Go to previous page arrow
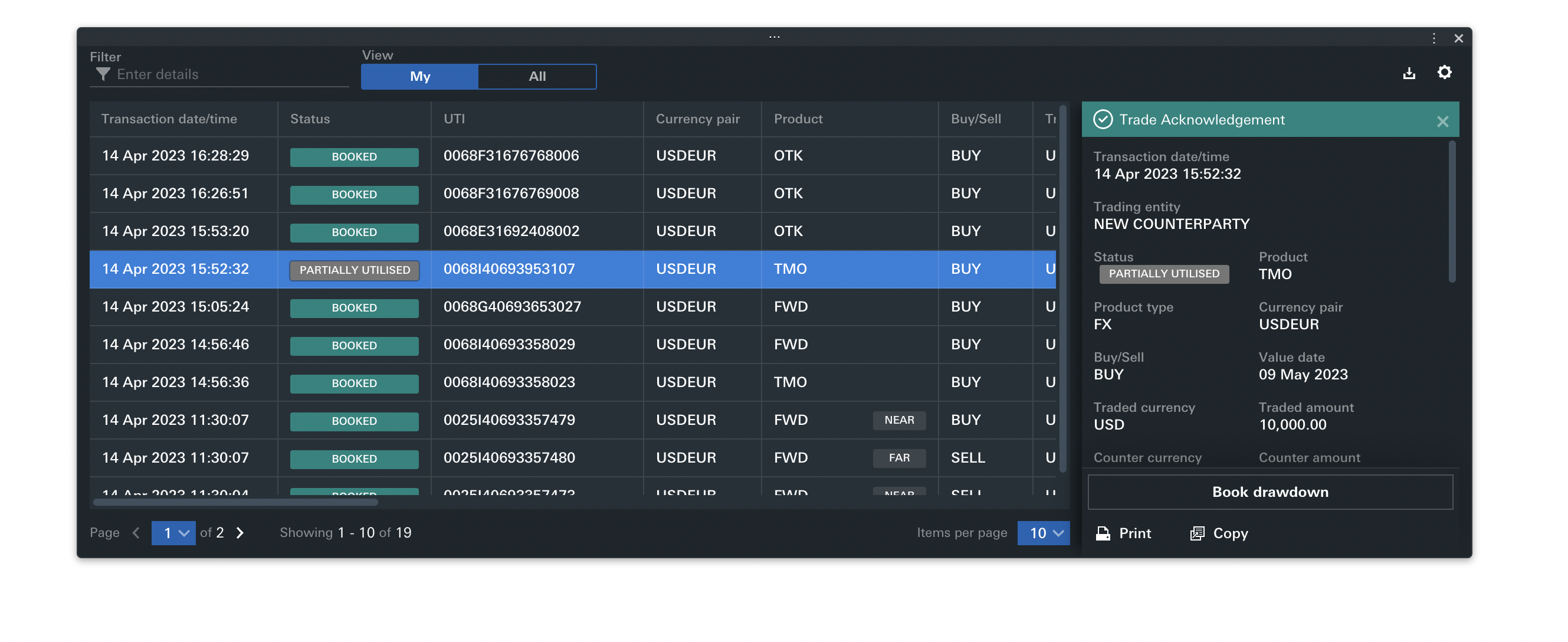Viewport: 1568px width, 642px height. [x=136, y=532]
